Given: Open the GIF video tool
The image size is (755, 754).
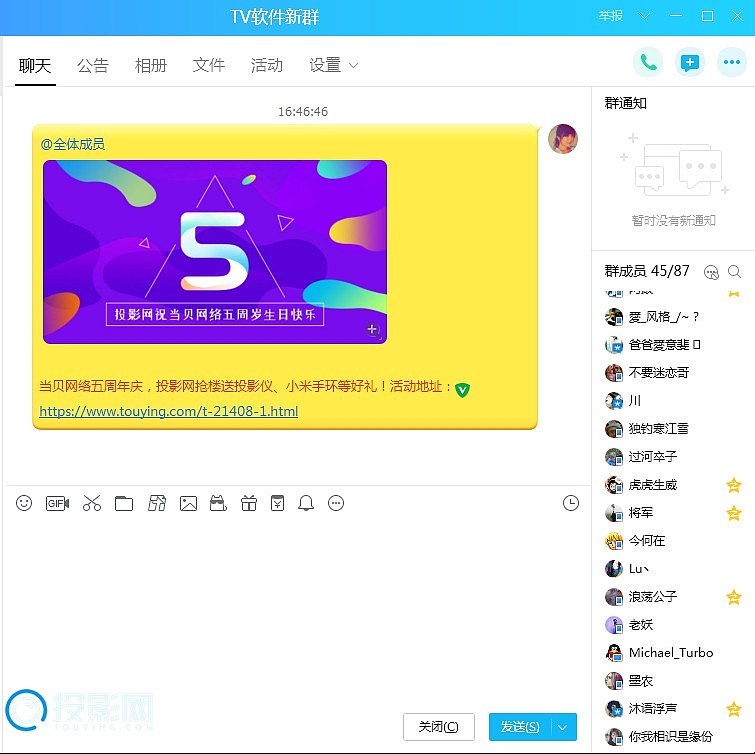Looking at the screenshot, I should (57, 503).
